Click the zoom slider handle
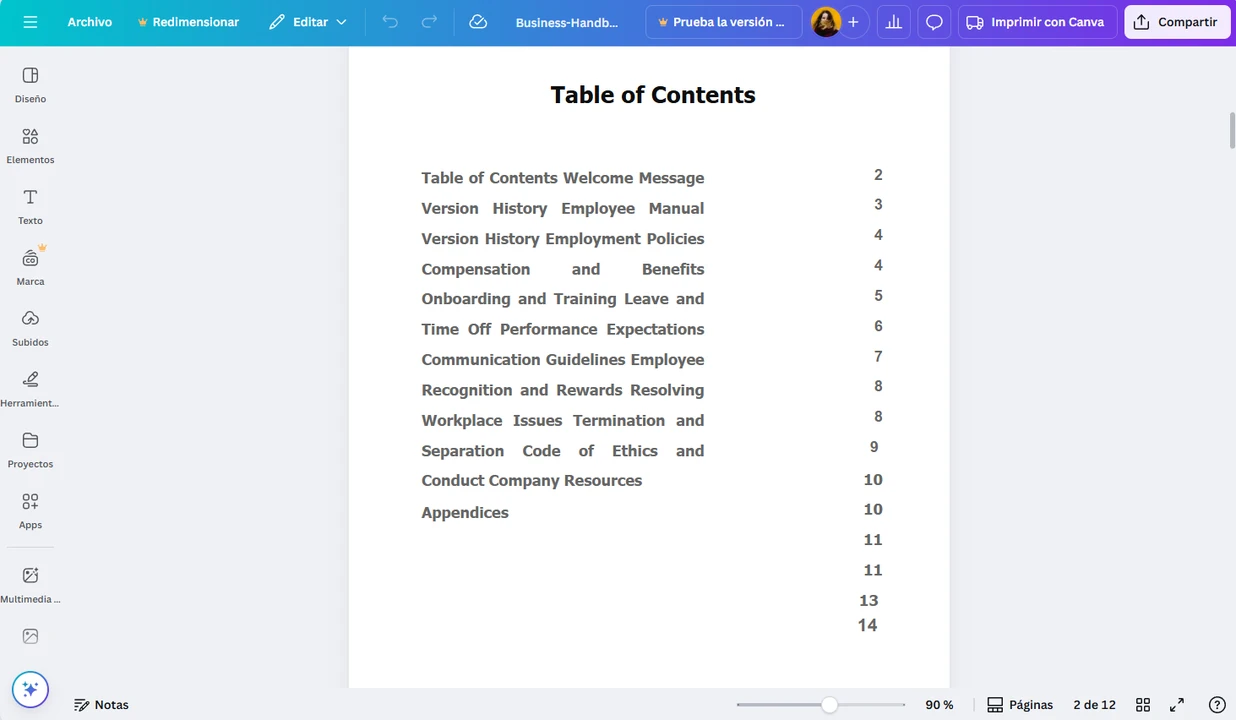Viewport: 1236px width, 720px height. (829, 705)
